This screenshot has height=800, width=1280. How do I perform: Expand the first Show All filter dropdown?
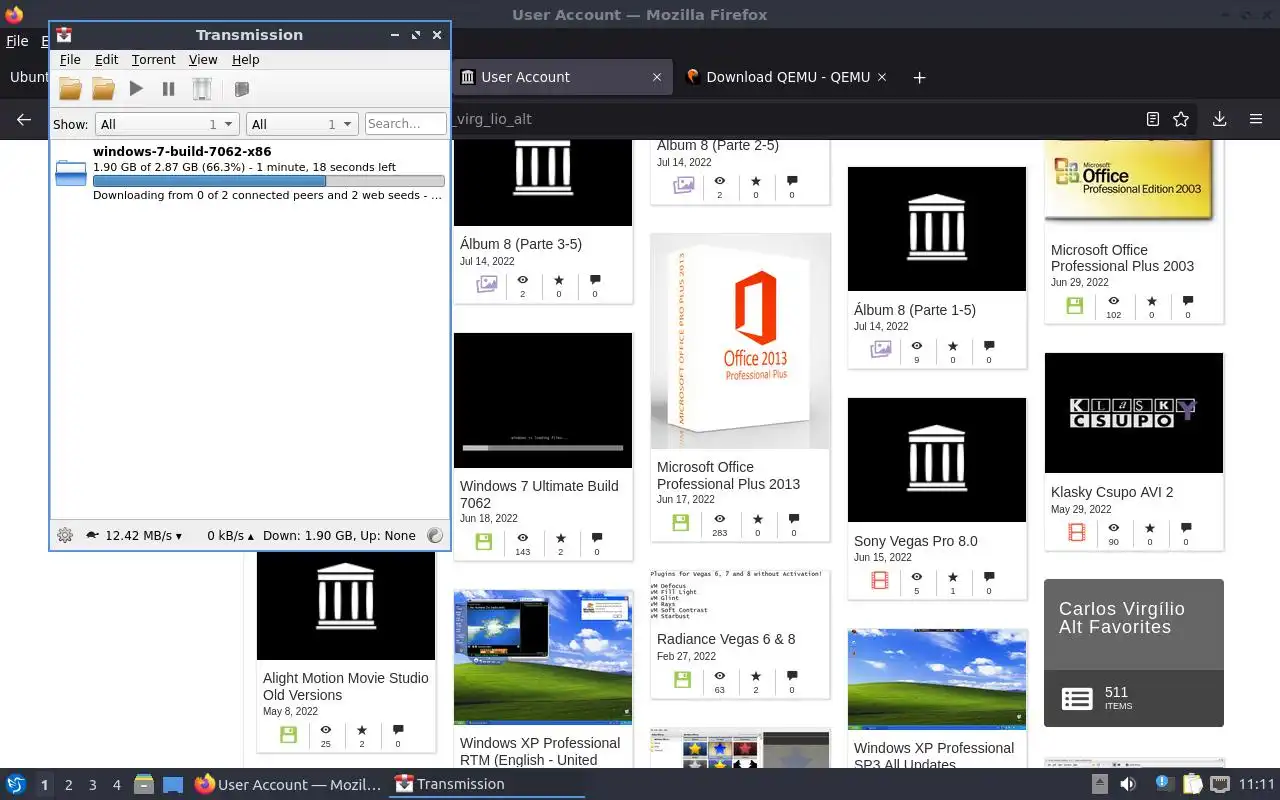[x=166, y=124]
